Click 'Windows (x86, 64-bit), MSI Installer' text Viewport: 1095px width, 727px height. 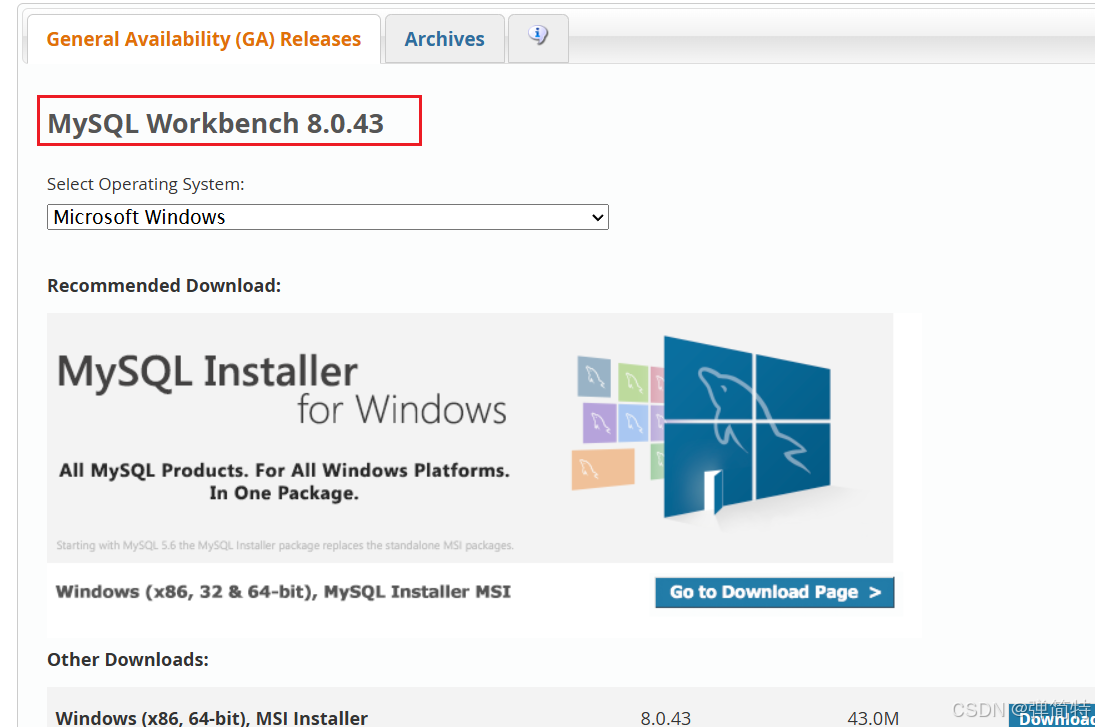pyautogui.click(x=212, y=718)
